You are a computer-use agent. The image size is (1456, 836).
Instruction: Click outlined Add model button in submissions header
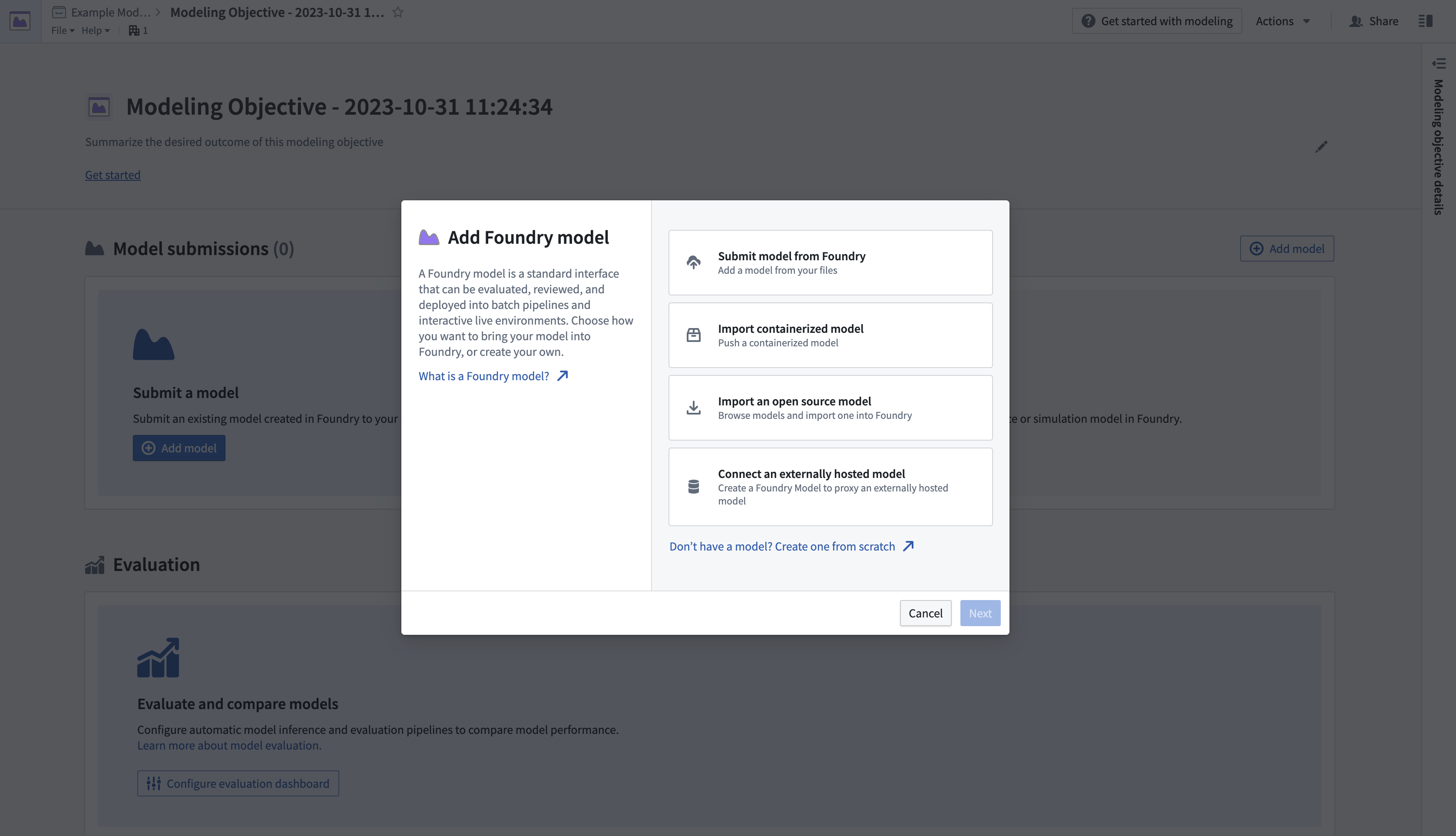pos(1287,249)
